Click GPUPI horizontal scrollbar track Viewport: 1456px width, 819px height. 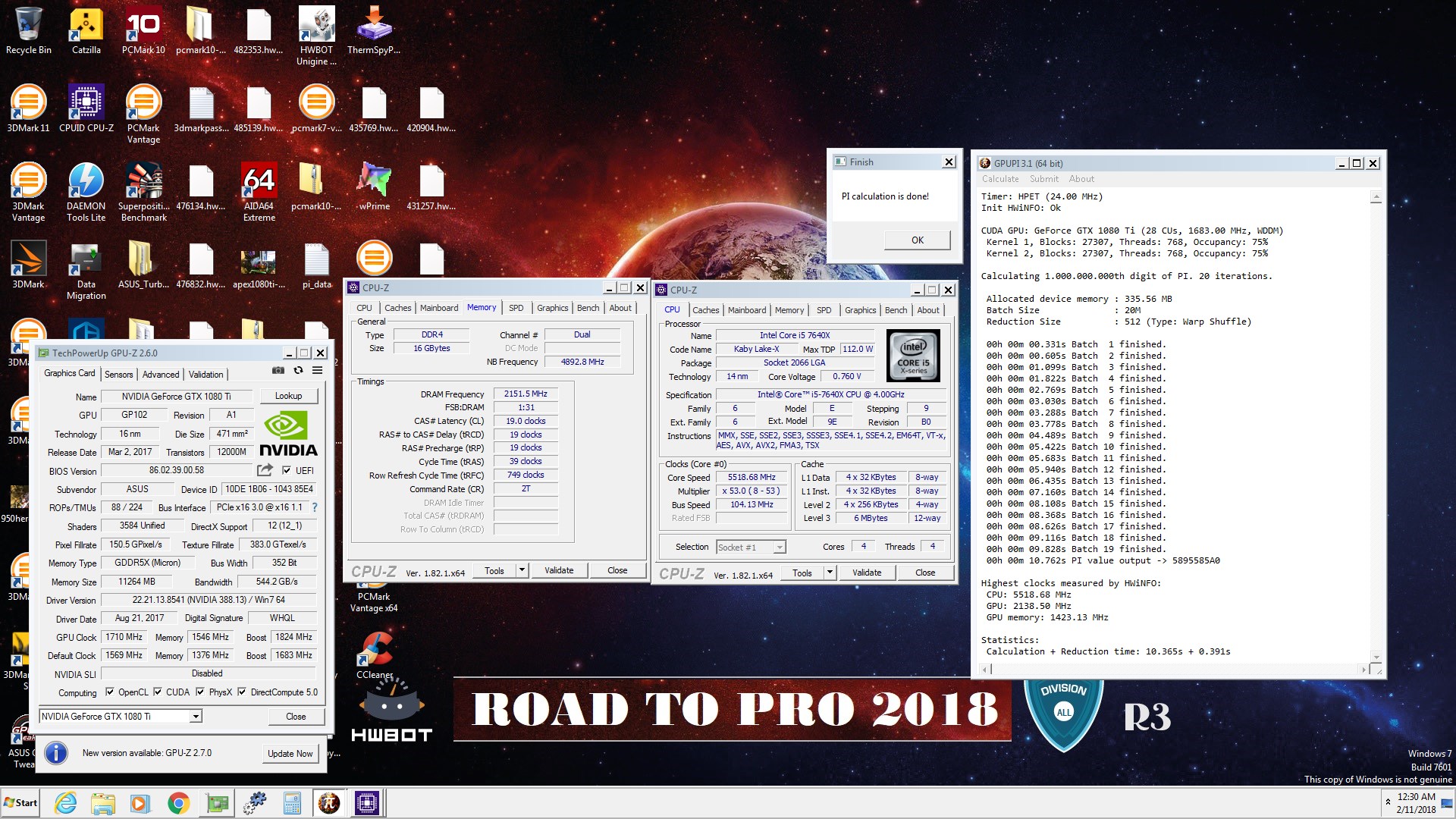pos(1175,670)
